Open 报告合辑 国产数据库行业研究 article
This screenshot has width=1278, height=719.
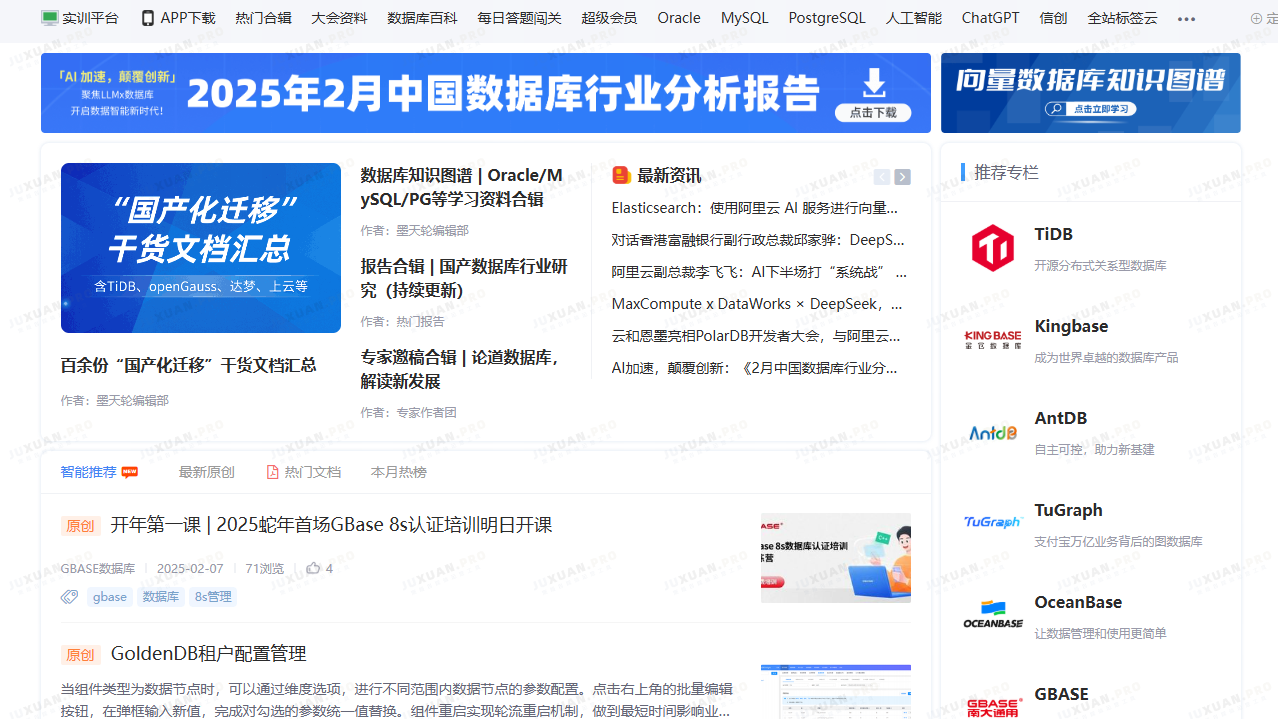[x=464, y=278]
